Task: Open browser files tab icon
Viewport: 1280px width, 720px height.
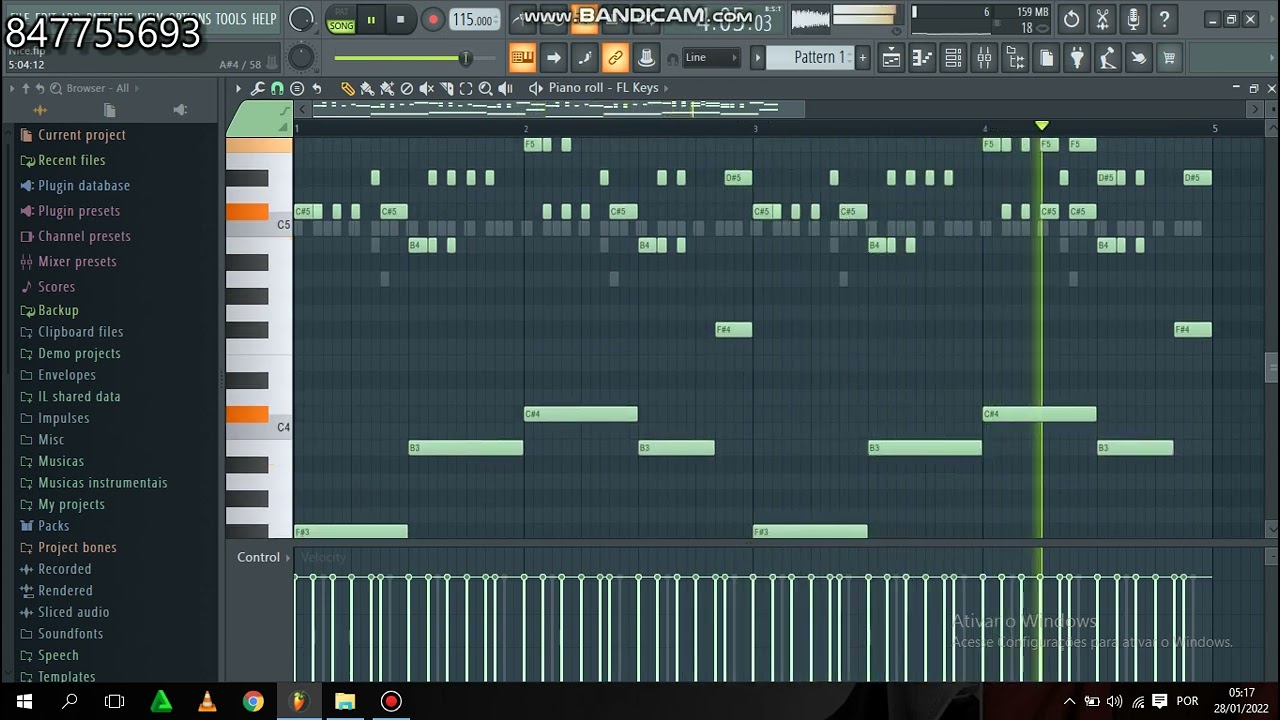Action: pyautogui.click(x=110, y=110)
